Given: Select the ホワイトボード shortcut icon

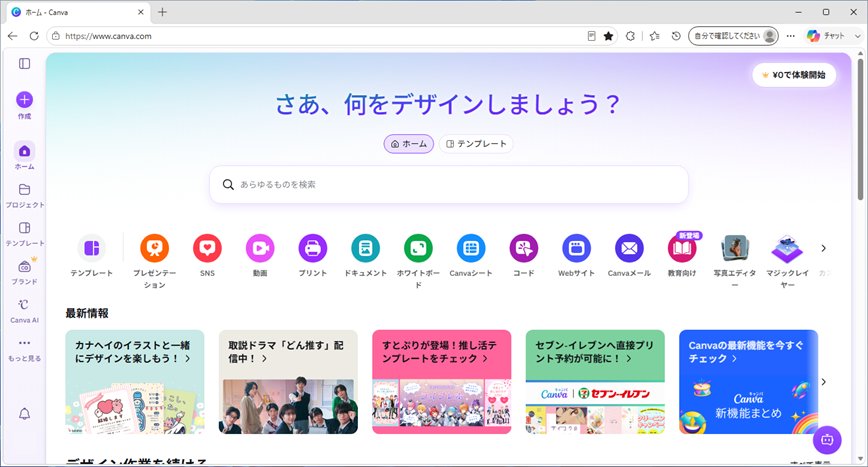Looking at the screenshot, I should 418,248.
